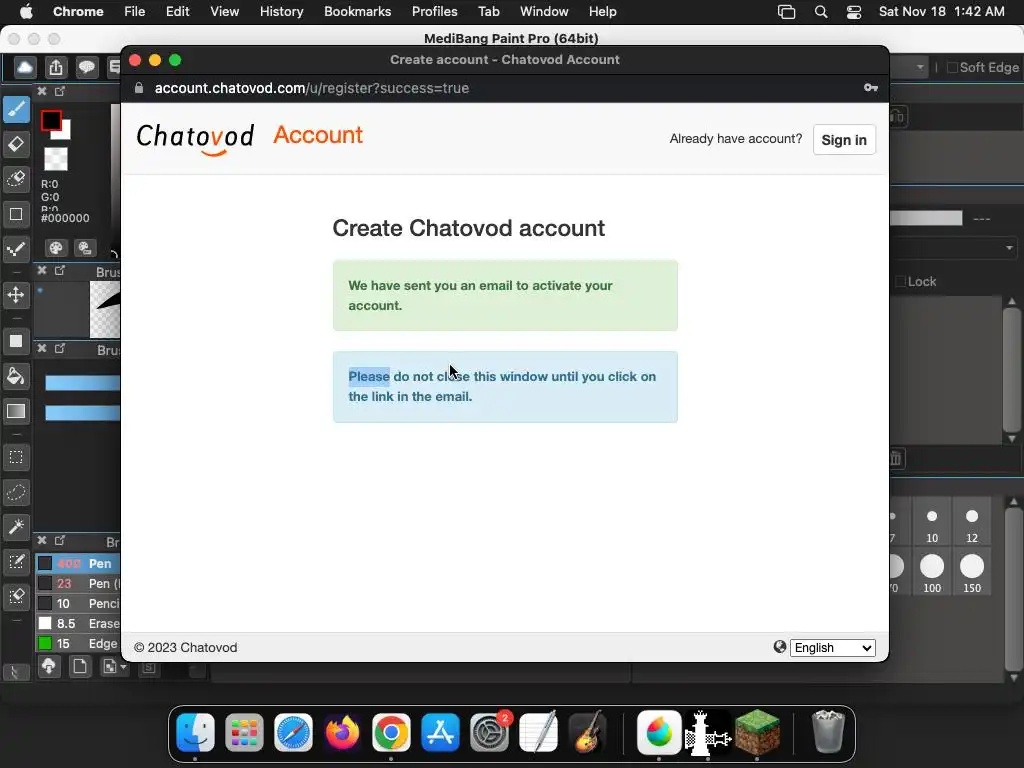
Task: Close the color panel with X icon
Action: pos(42,91)
